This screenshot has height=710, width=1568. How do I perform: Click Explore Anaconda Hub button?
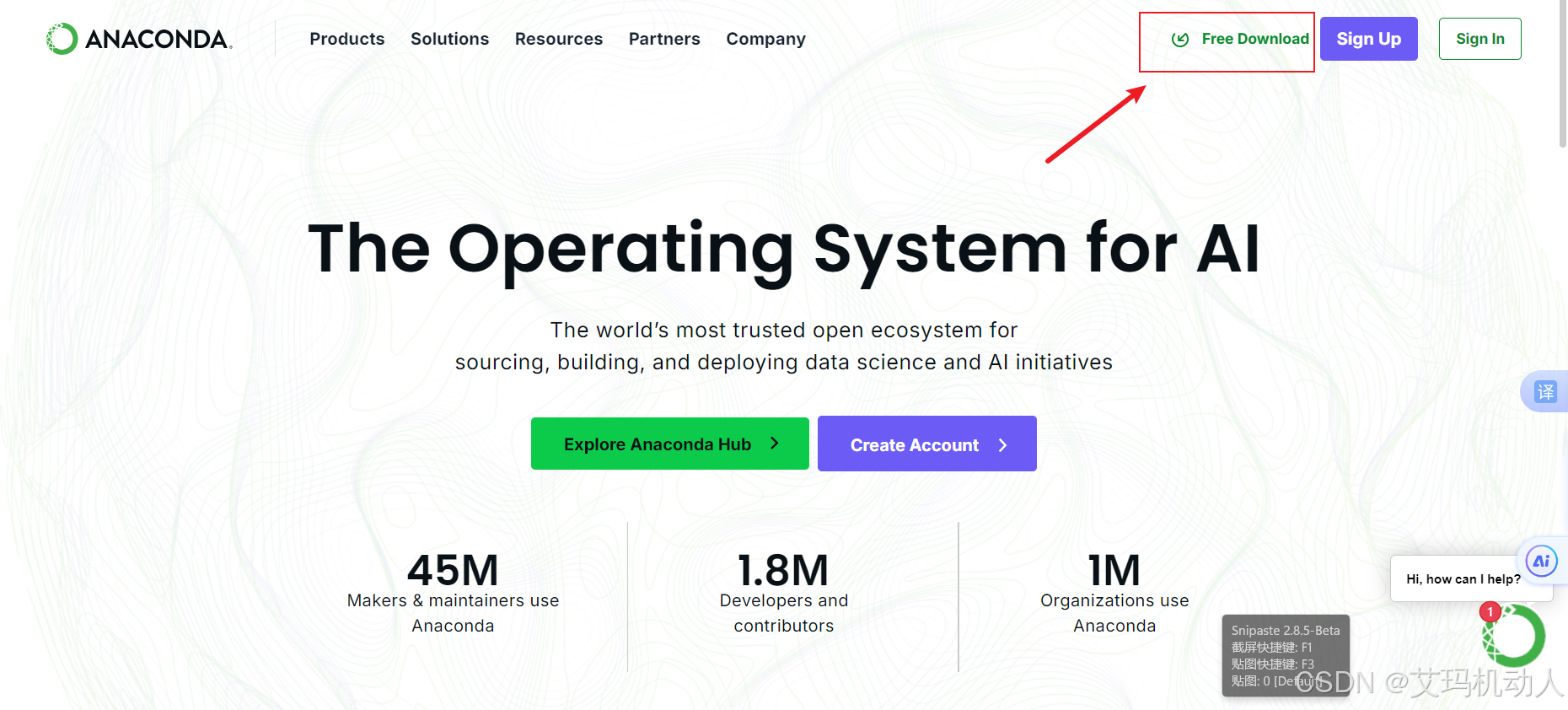669,444
